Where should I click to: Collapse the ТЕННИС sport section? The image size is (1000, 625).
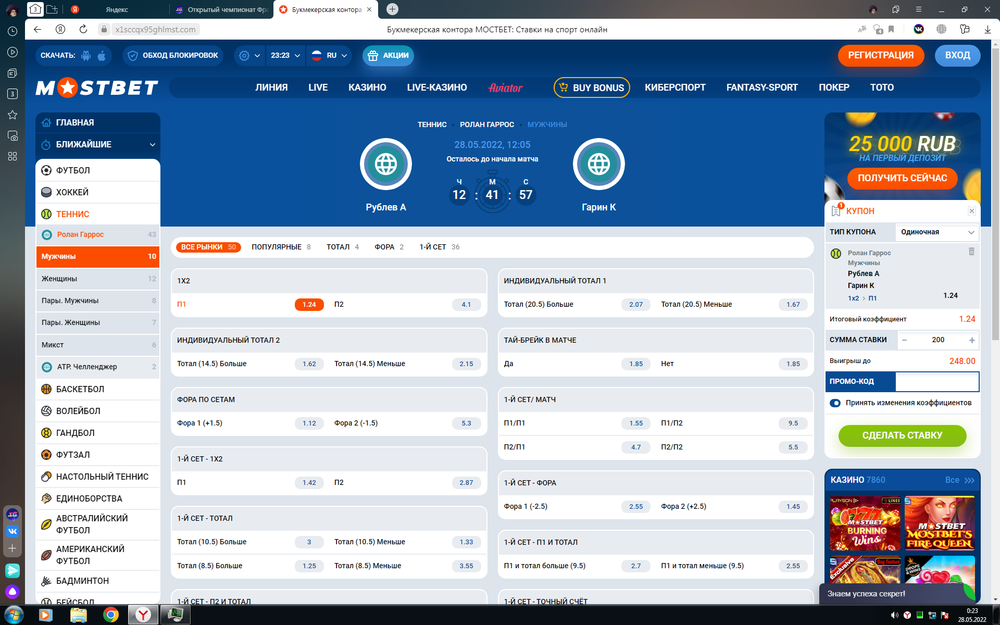tap(98, 214)
